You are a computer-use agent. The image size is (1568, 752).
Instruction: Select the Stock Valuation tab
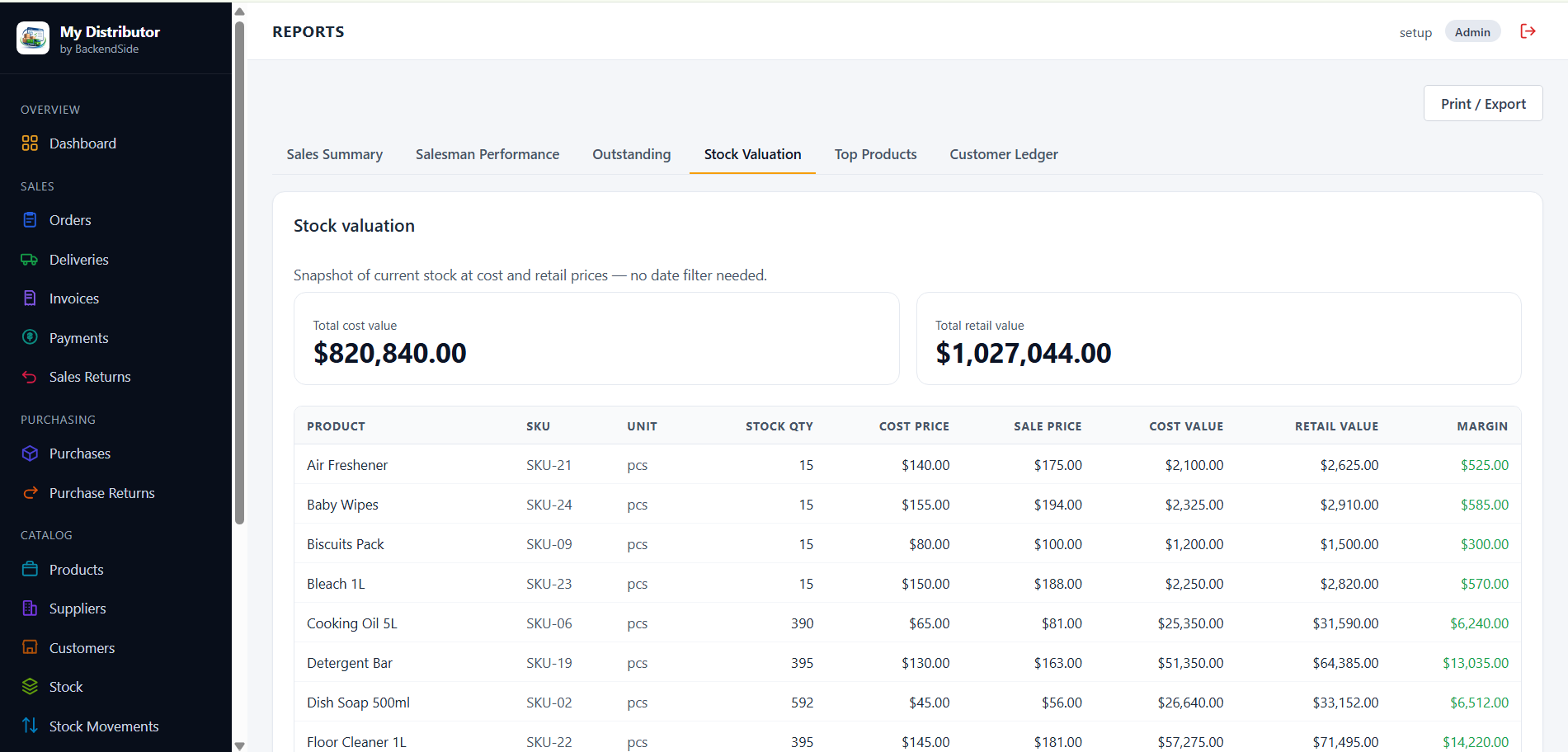click(x=752, y=154)
